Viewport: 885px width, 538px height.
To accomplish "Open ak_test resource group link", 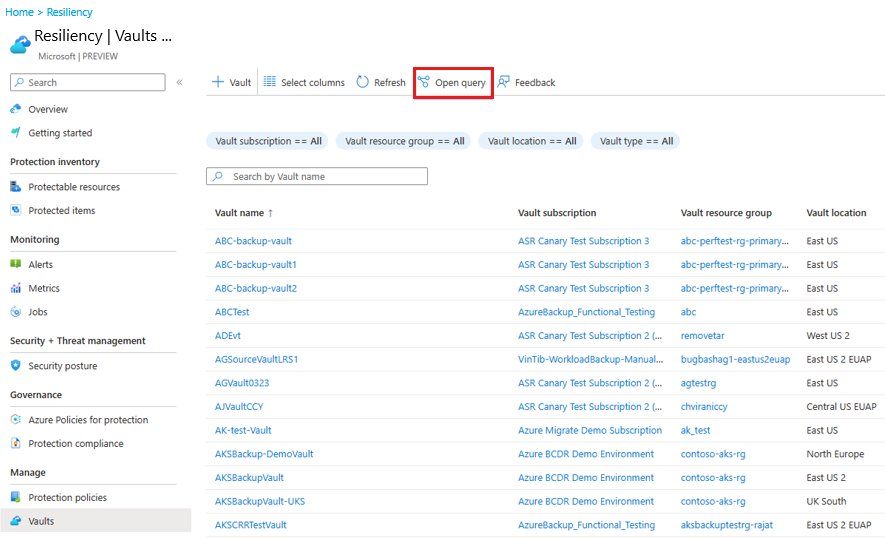I will coord(695,430).
